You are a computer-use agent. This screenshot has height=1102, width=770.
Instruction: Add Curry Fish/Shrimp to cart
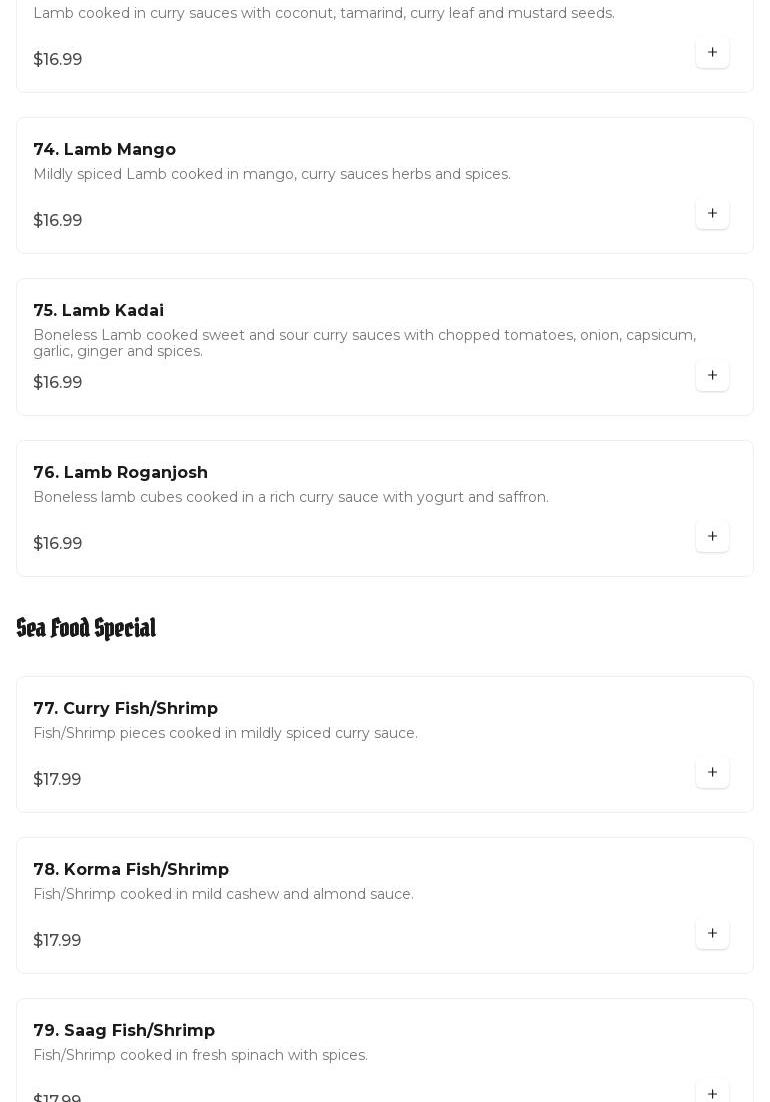[712, 772]
